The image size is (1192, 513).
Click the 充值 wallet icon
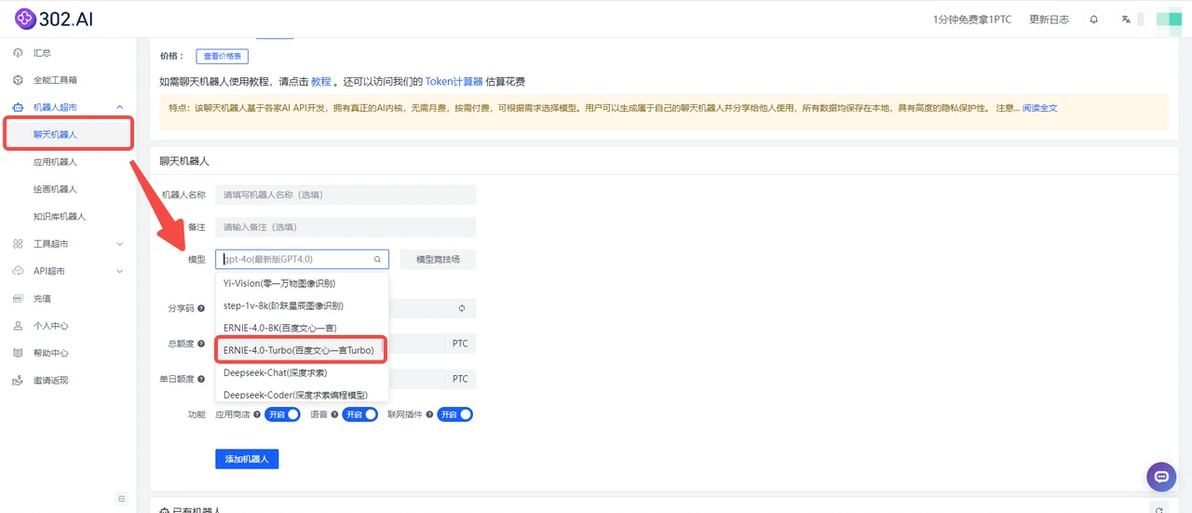tap(18, 299)
